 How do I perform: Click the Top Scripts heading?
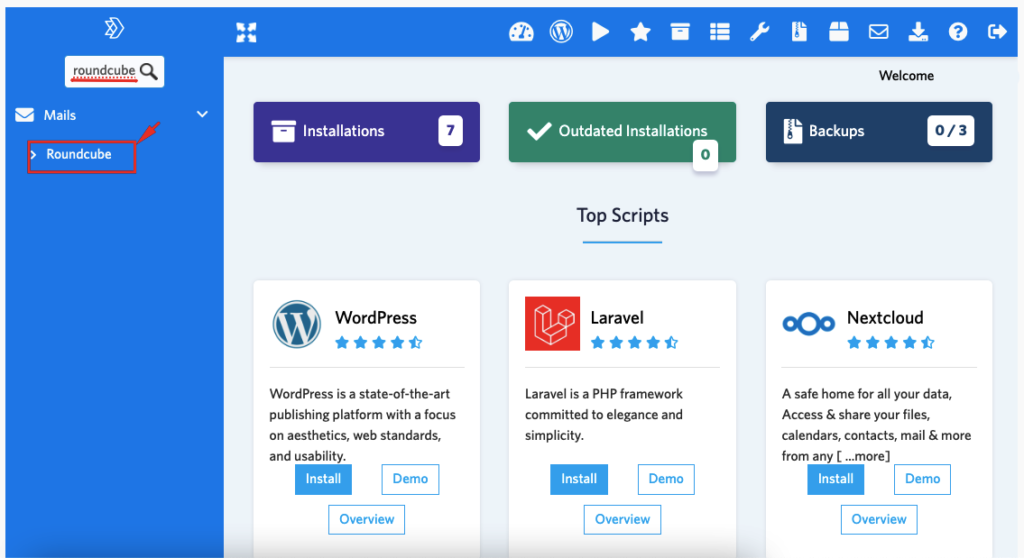point(622,216)
